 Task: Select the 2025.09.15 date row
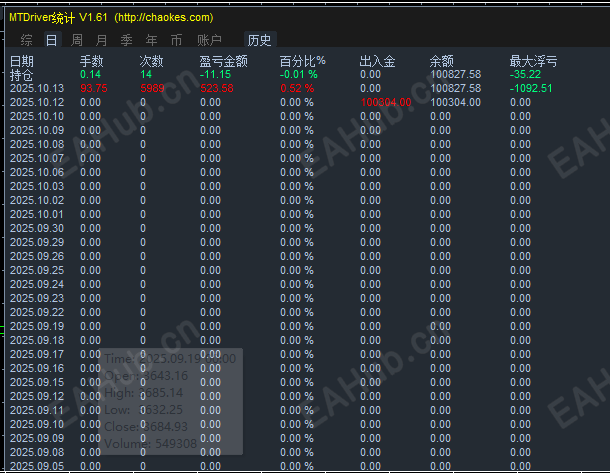pyautogui.click(x=37, y=382)
